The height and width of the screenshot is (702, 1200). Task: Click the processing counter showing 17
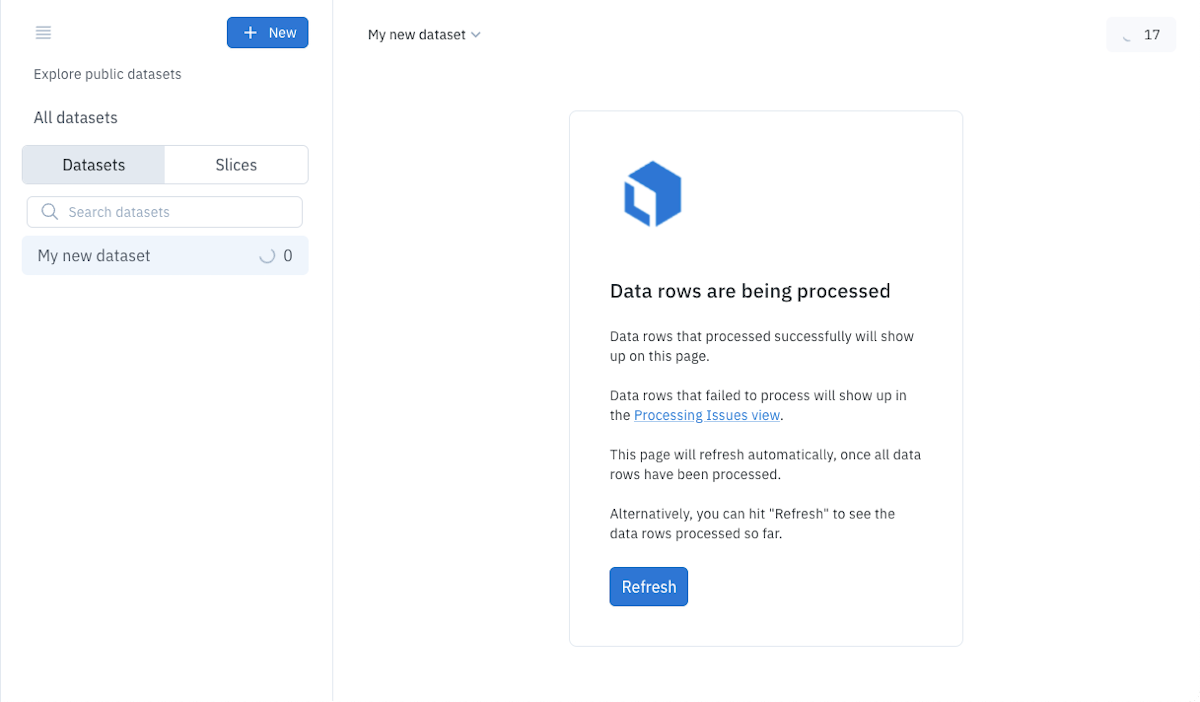point(1141,35)
